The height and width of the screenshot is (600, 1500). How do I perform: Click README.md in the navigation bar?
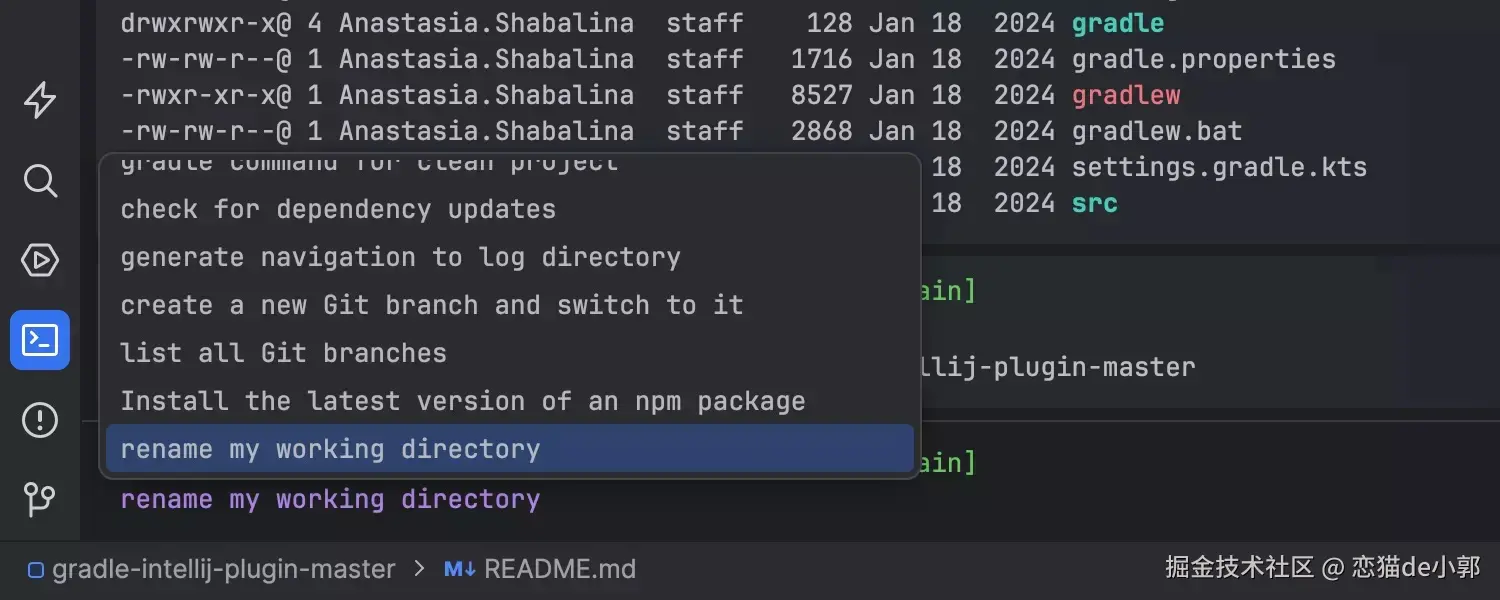pyautogui.click(x=560, y=570)
